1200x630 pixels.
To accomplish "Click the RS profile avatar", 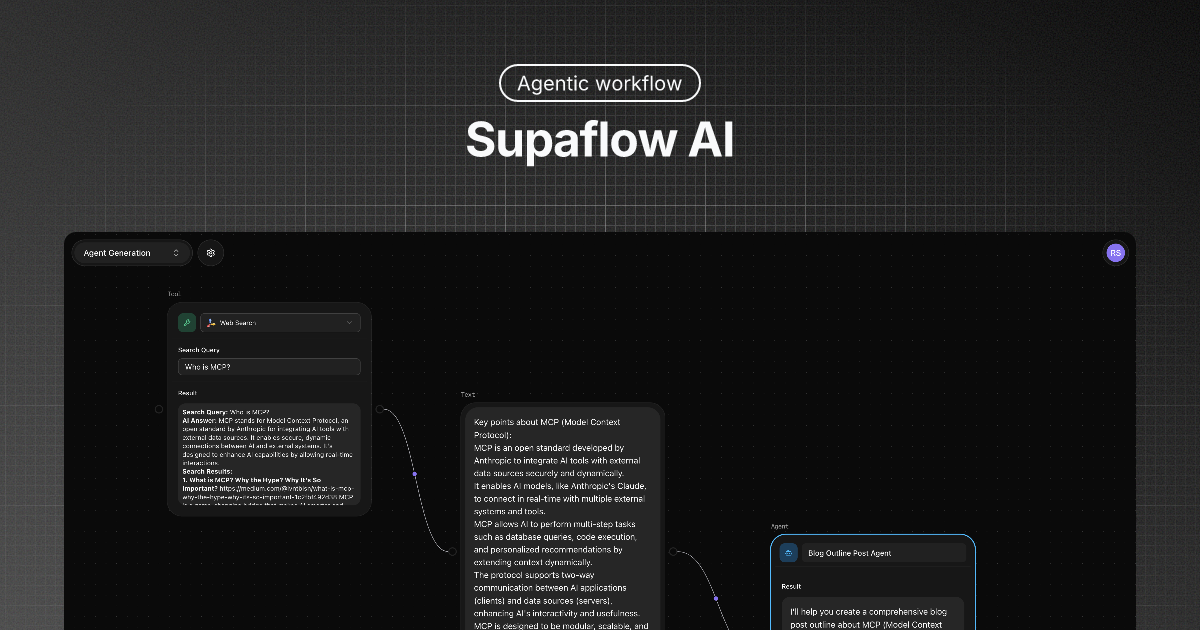I will tap(1115, 253).
